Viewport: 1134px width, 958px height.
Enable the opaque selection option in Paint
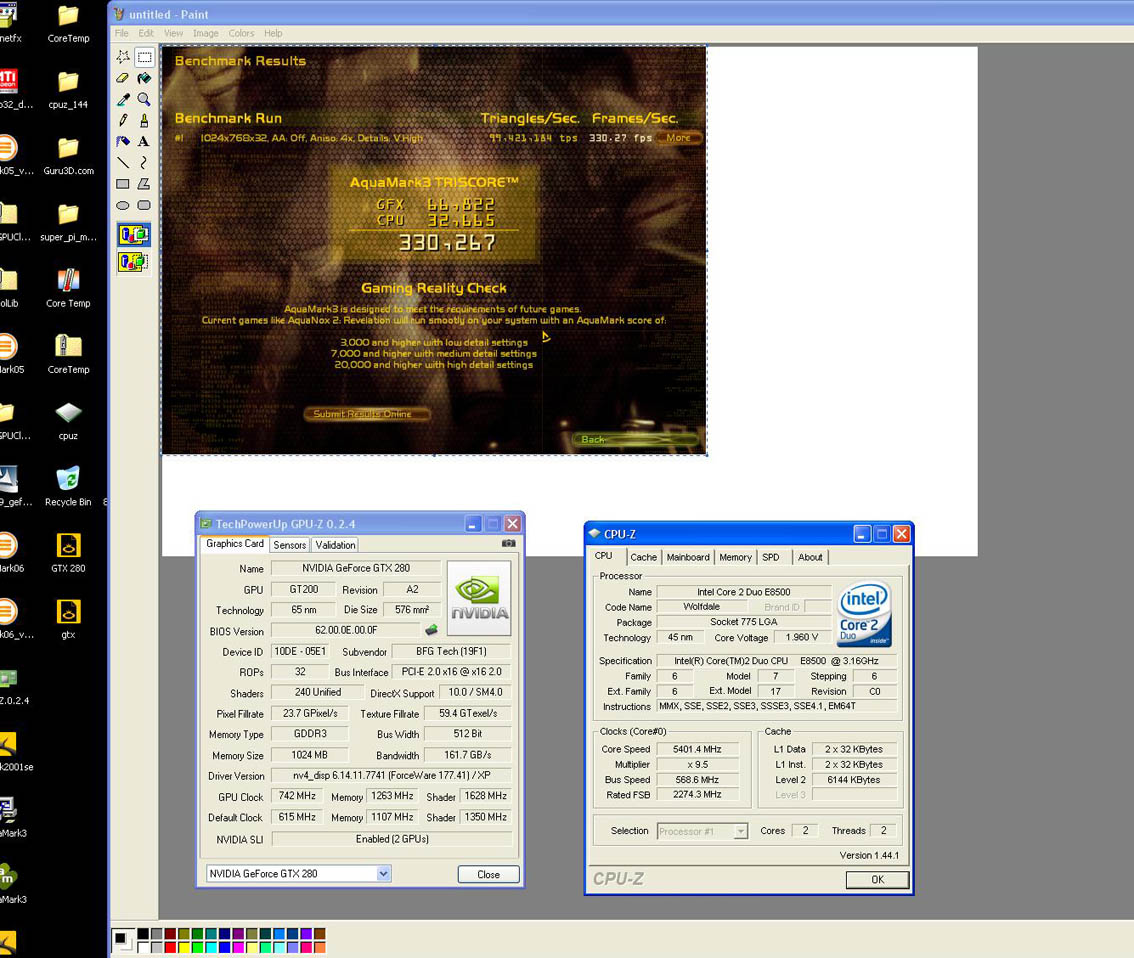click(134, 234)
